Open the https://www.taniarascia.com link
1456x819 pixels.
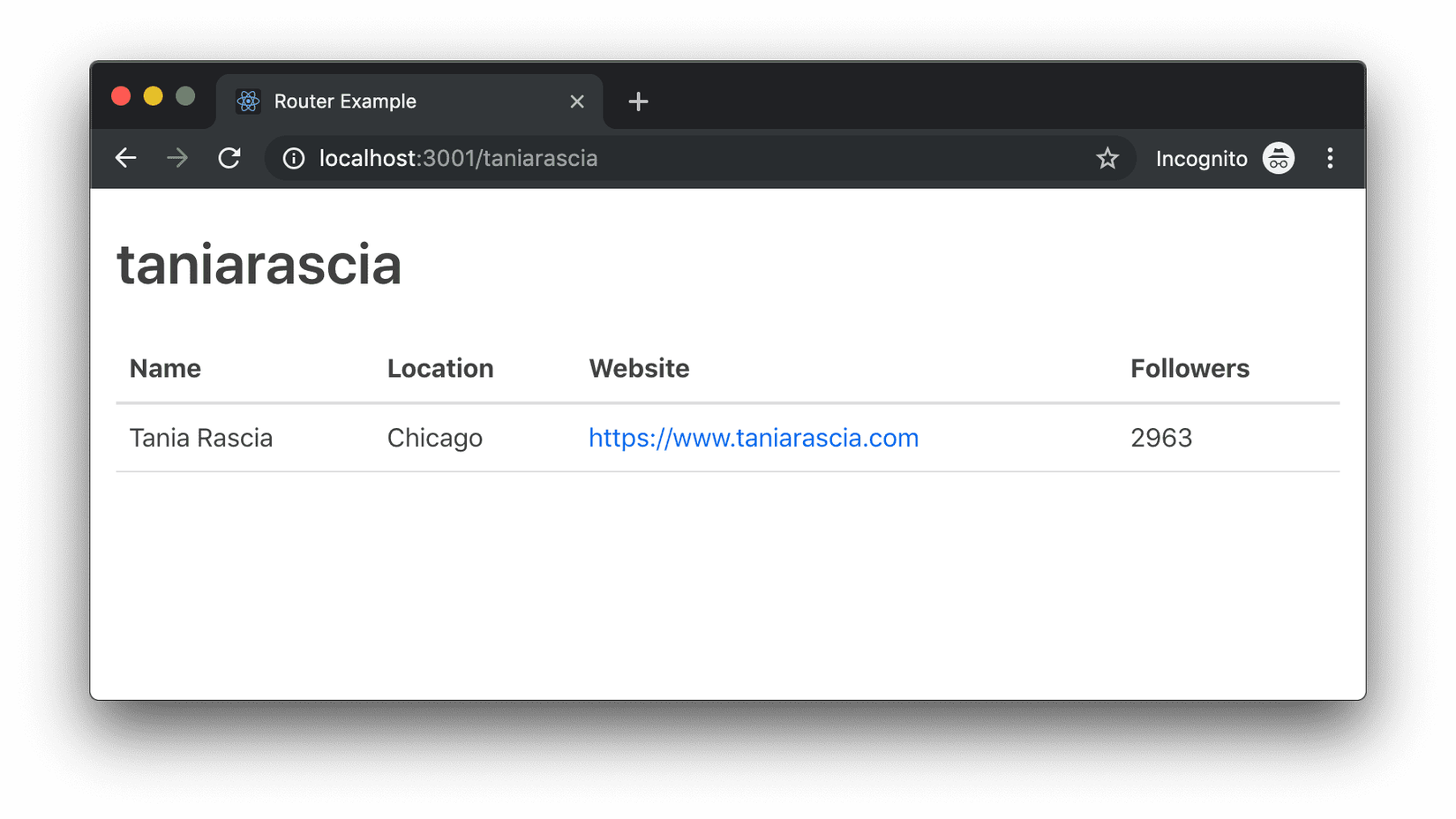click(753, 438)
